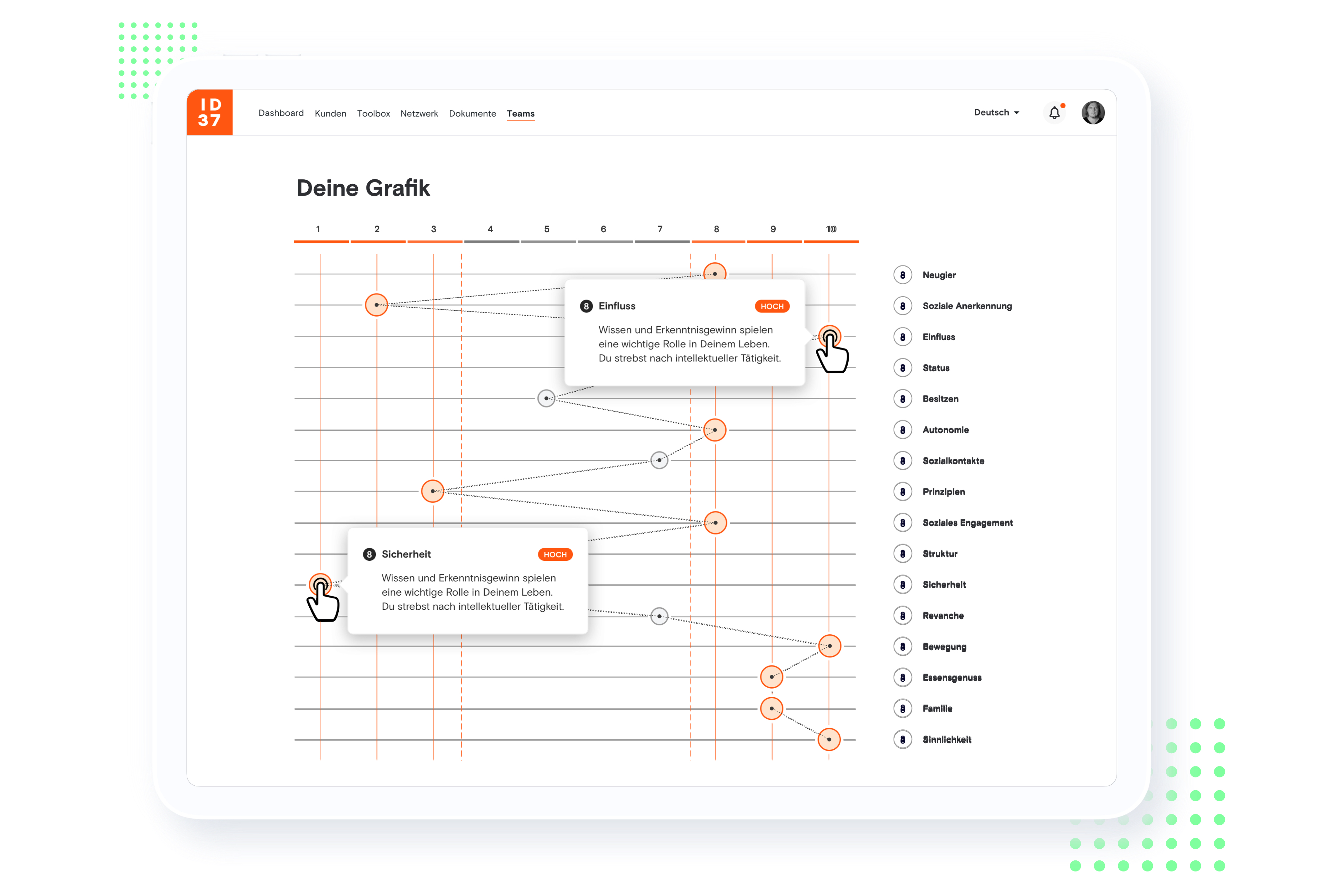This screenshot has width=1317, height=896.
Task: Click the Struktur number badge icon
Action: pos(902,554)
